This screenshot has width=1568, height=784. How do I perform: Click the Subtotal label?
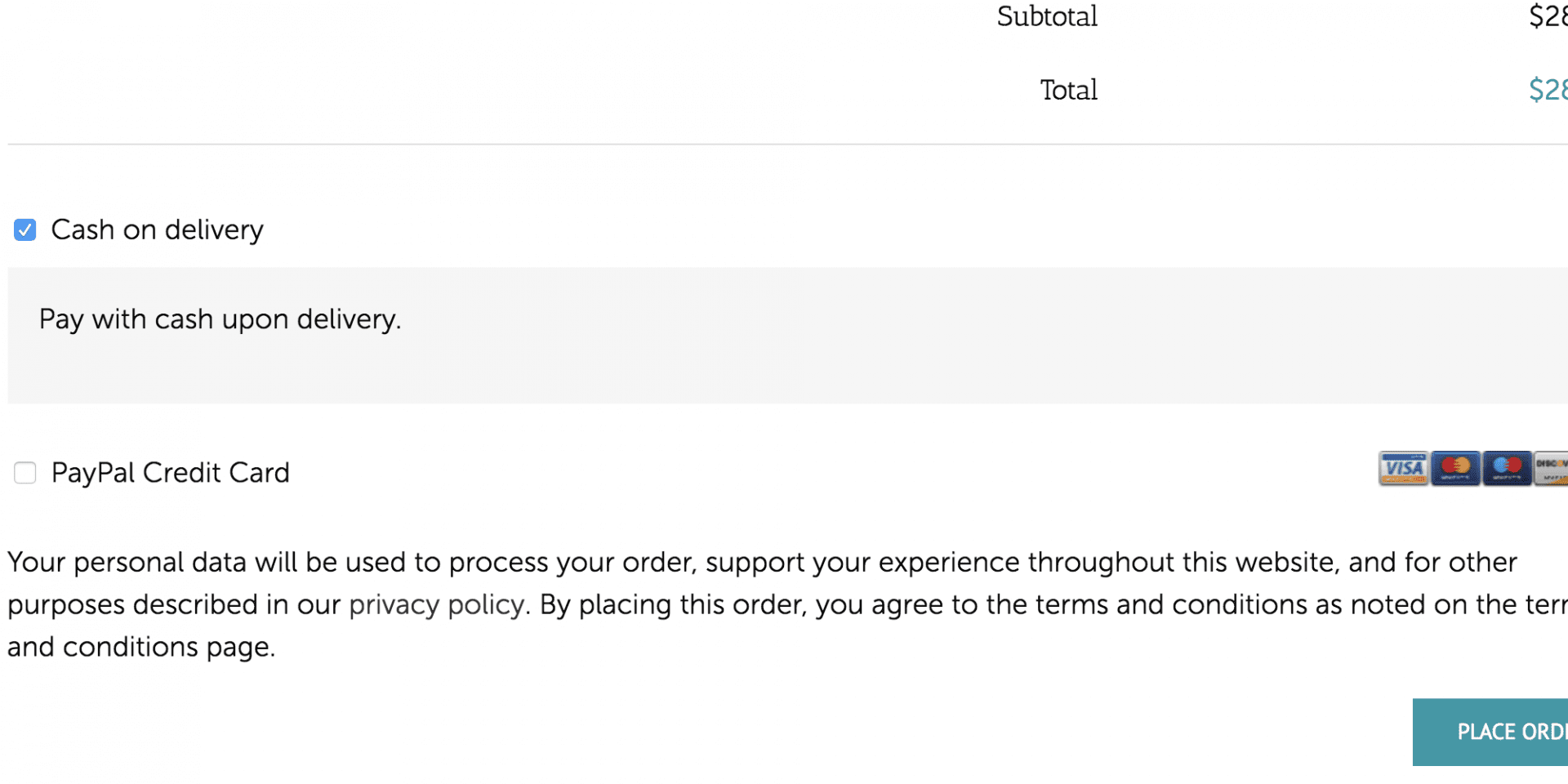click(1047, 16)
